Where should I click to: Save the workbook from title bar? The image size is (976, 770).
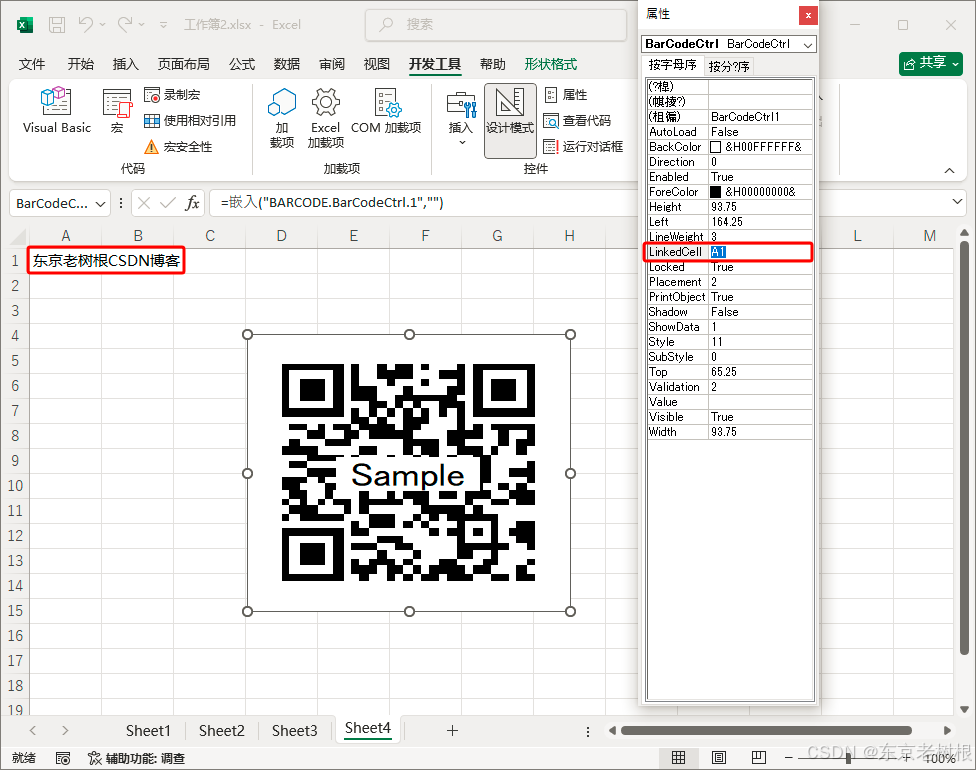click(x=57, y=25)
